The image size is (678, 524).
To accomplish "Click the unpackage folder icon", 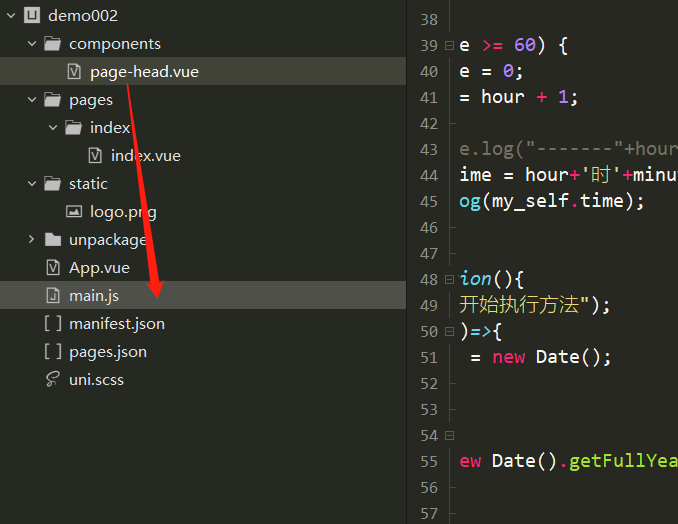I will point(53,240).
